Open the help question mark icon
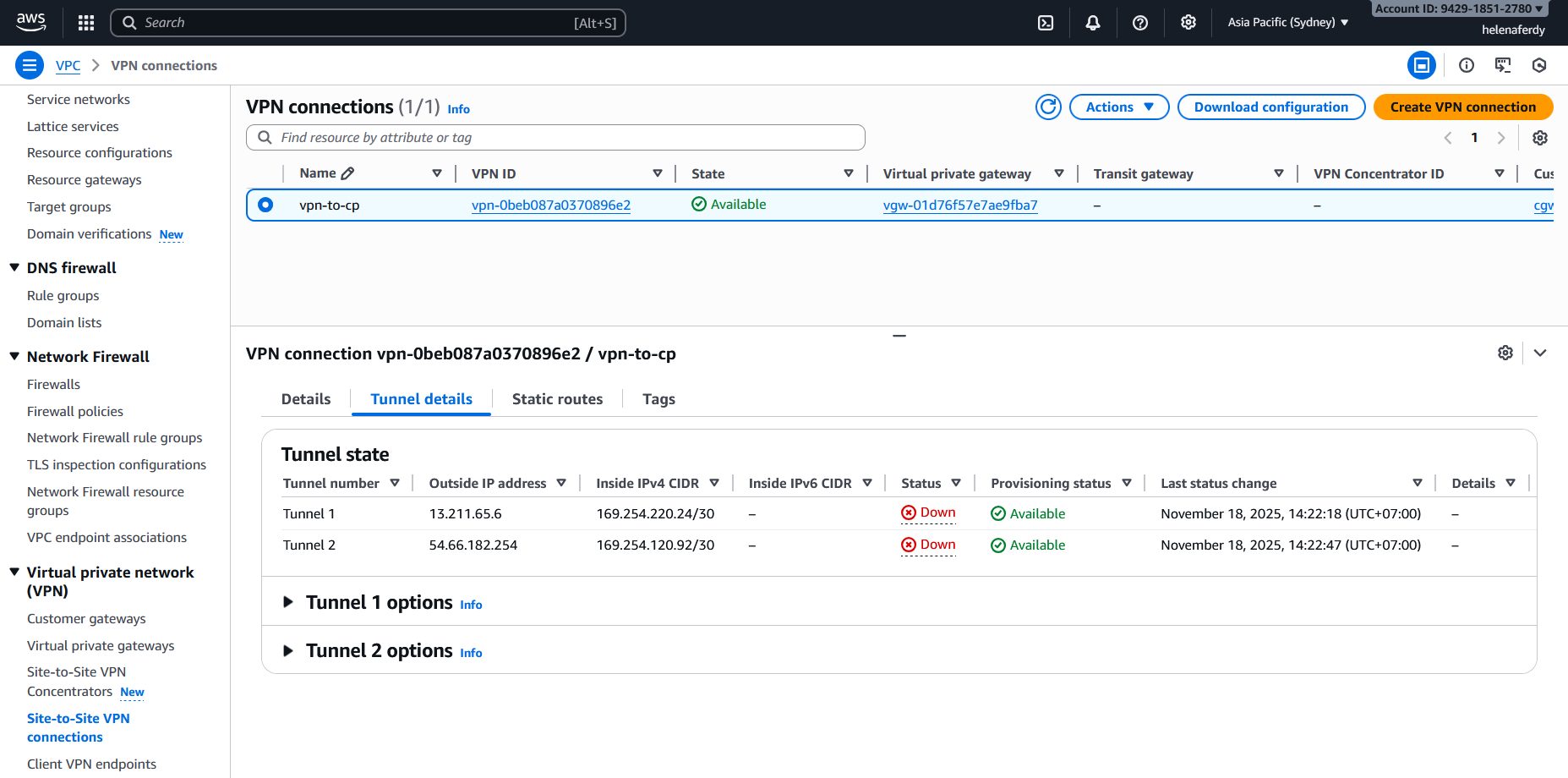The image size is (1568, 778). [x=1140, y=23]
